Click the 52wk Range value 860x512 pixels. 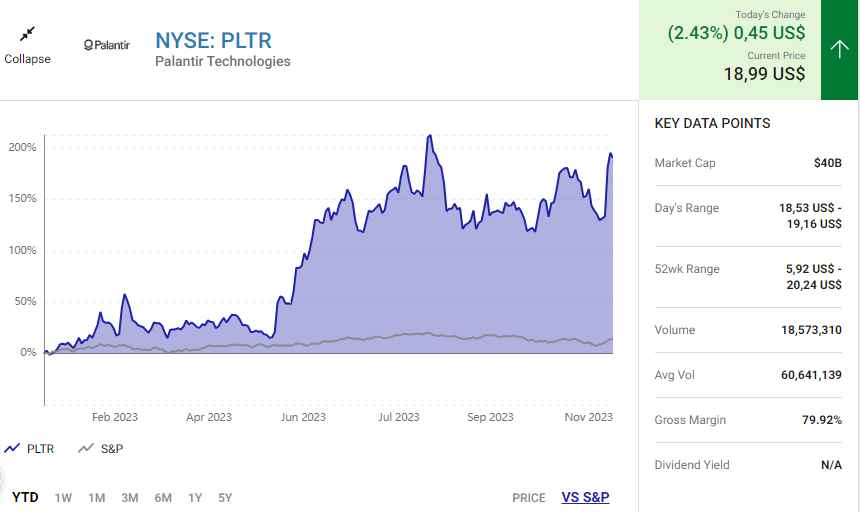pyautogui.click(x=813, y=277)
